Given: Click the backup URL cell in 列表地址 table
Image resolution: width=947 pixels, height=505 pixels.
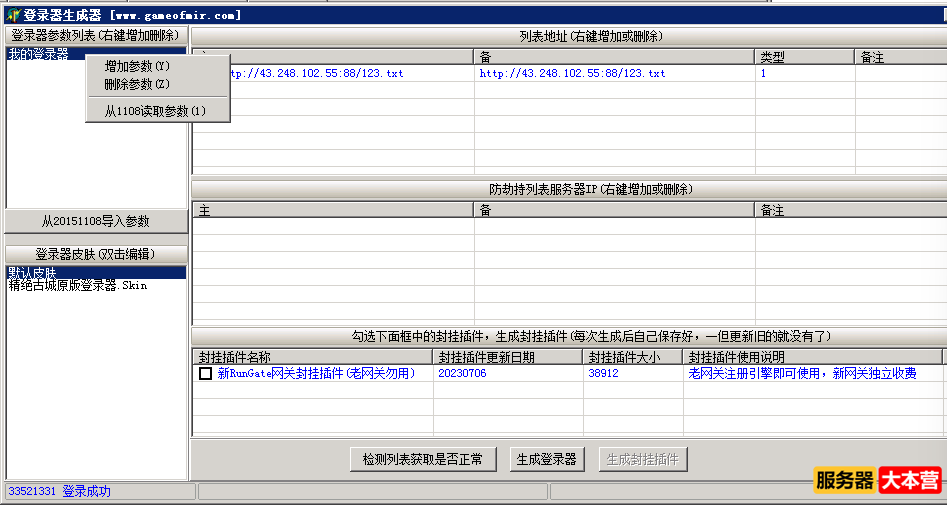Looking at the screenshot, I should click(572, 74).
